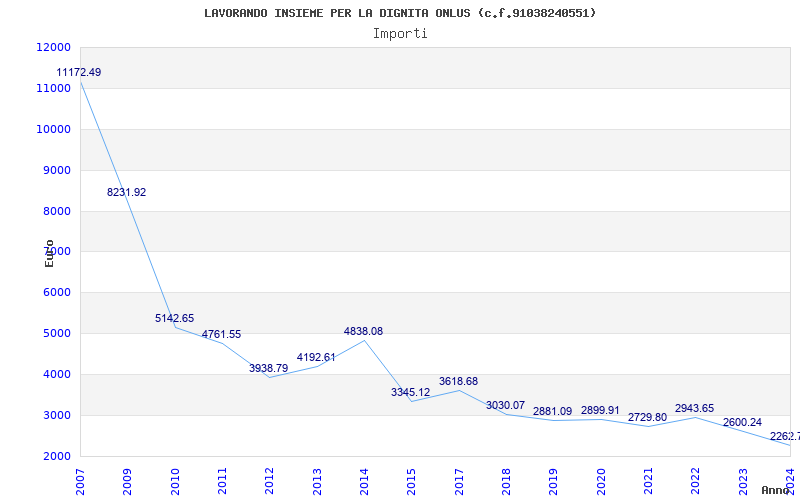The height and width of the screenshot is (500, 800).
Task: Select the 4761.55 data label
Action: tap(221, 335)
